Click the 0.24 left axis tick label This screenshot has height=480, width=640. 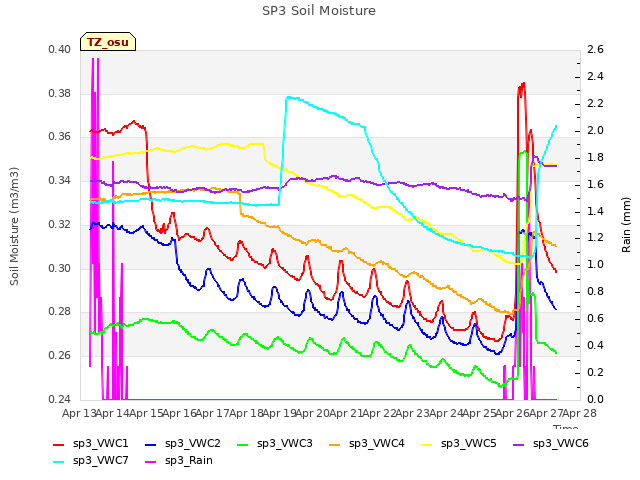point(60,399)
